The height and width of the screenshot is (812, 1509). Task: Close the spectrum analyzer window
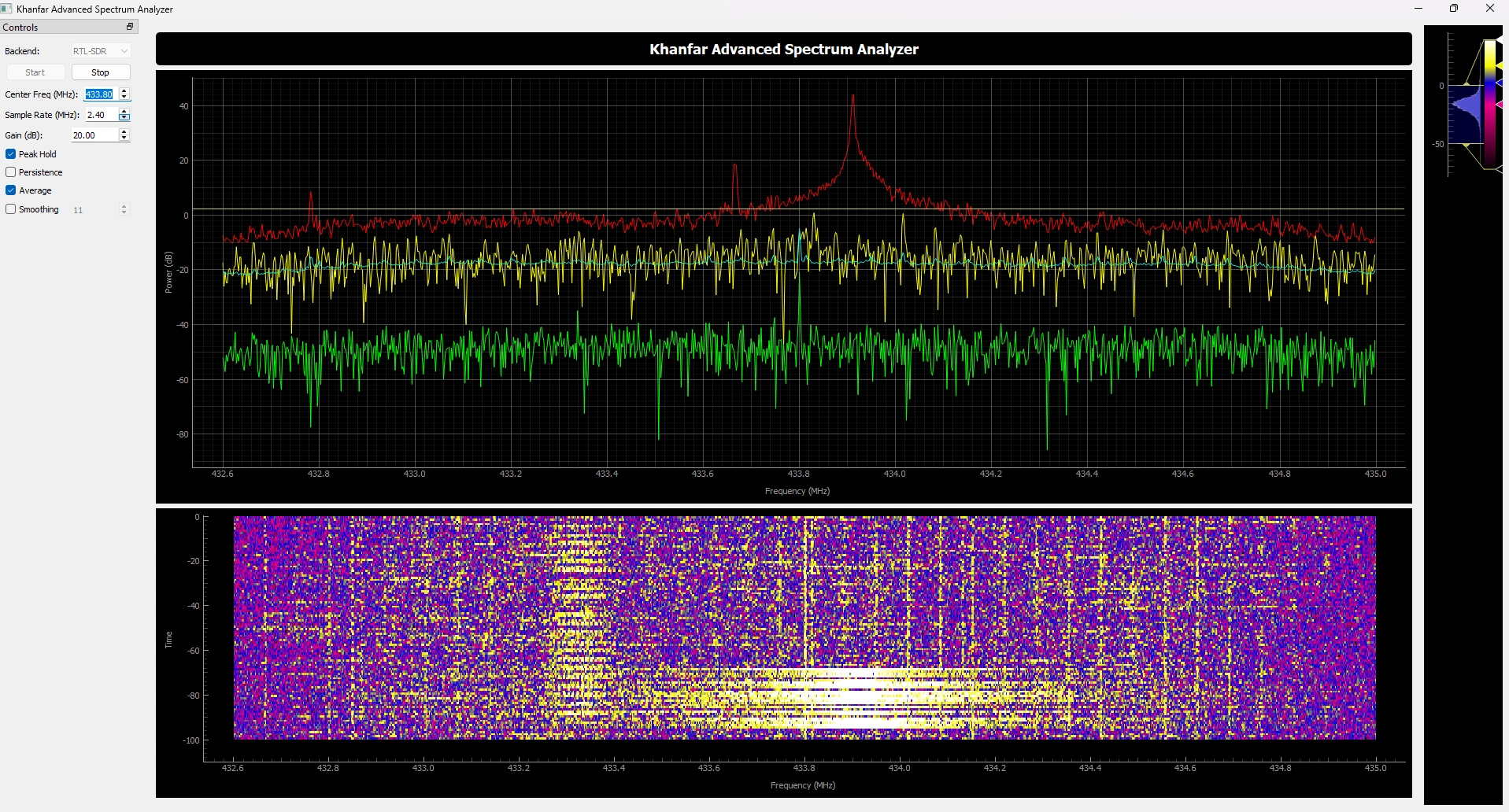(x=1490, y=9)
